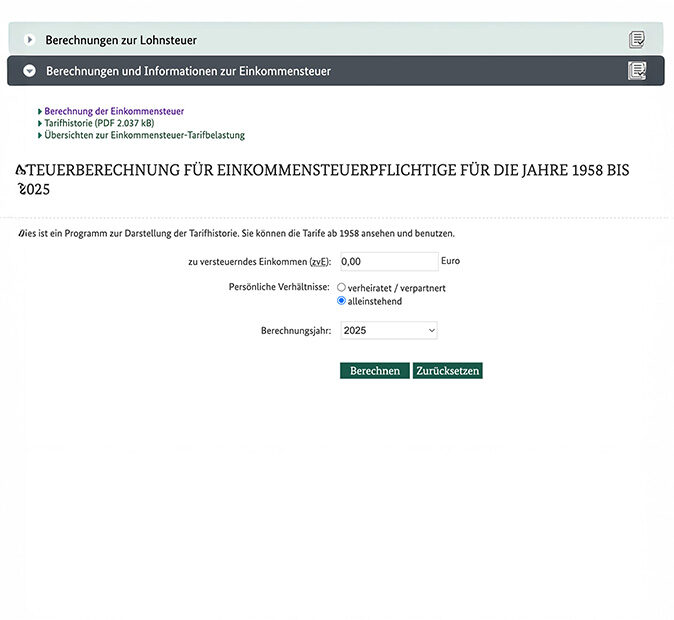Image resolution: width=674 pixels, height=620 pixels.
Task: Expand the Berechnungen zur Lohnsteuer section arrow
Action: [x=29, y=40]
